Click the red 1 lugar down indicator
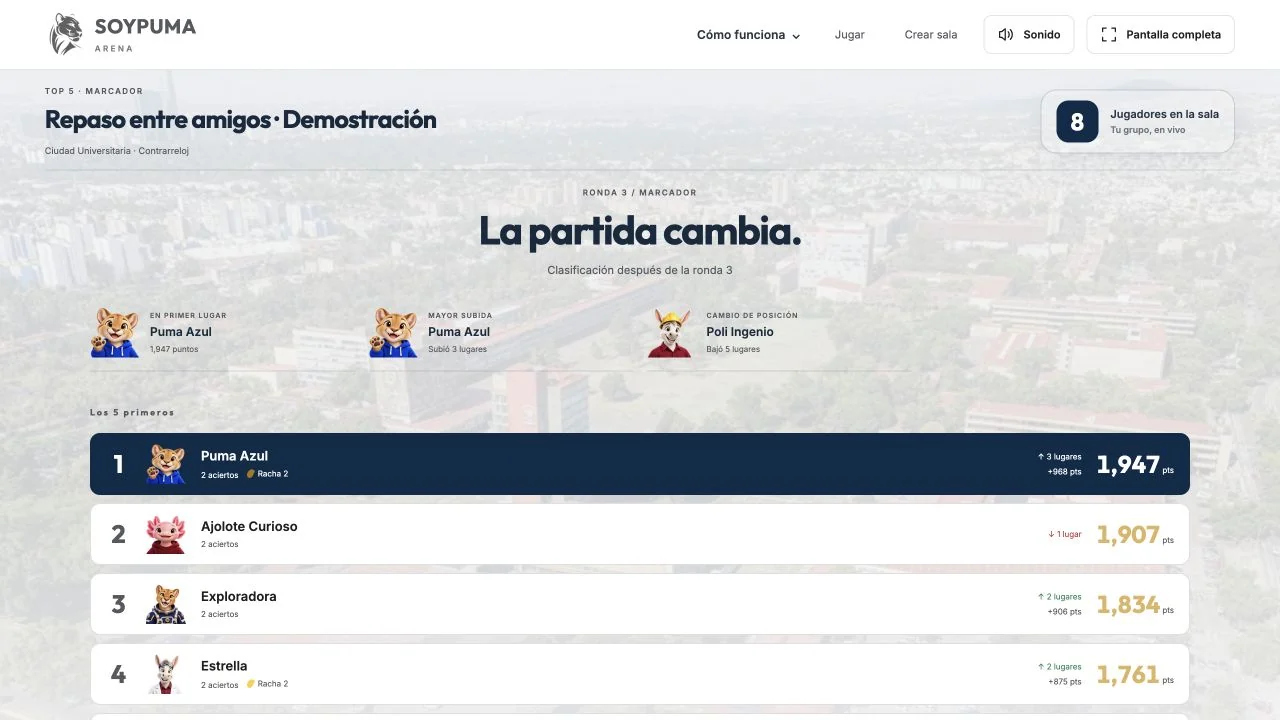This screenshot has height=720, width=1280. 1065,534
